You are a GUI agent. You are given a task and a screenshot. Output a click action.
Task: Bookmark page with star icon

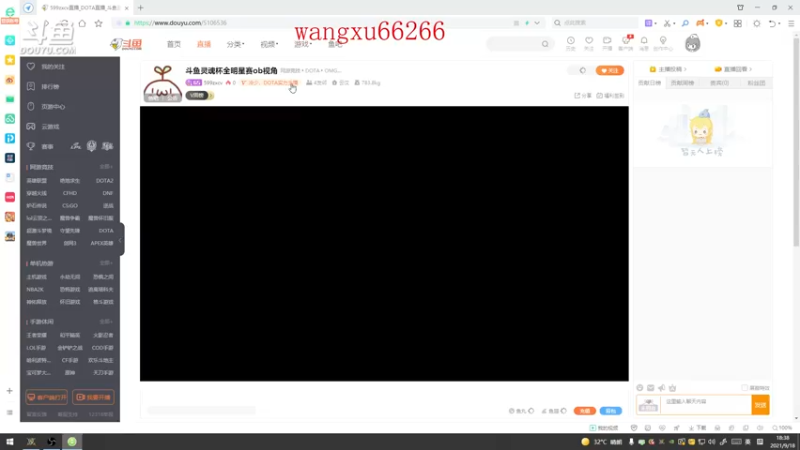98,23
